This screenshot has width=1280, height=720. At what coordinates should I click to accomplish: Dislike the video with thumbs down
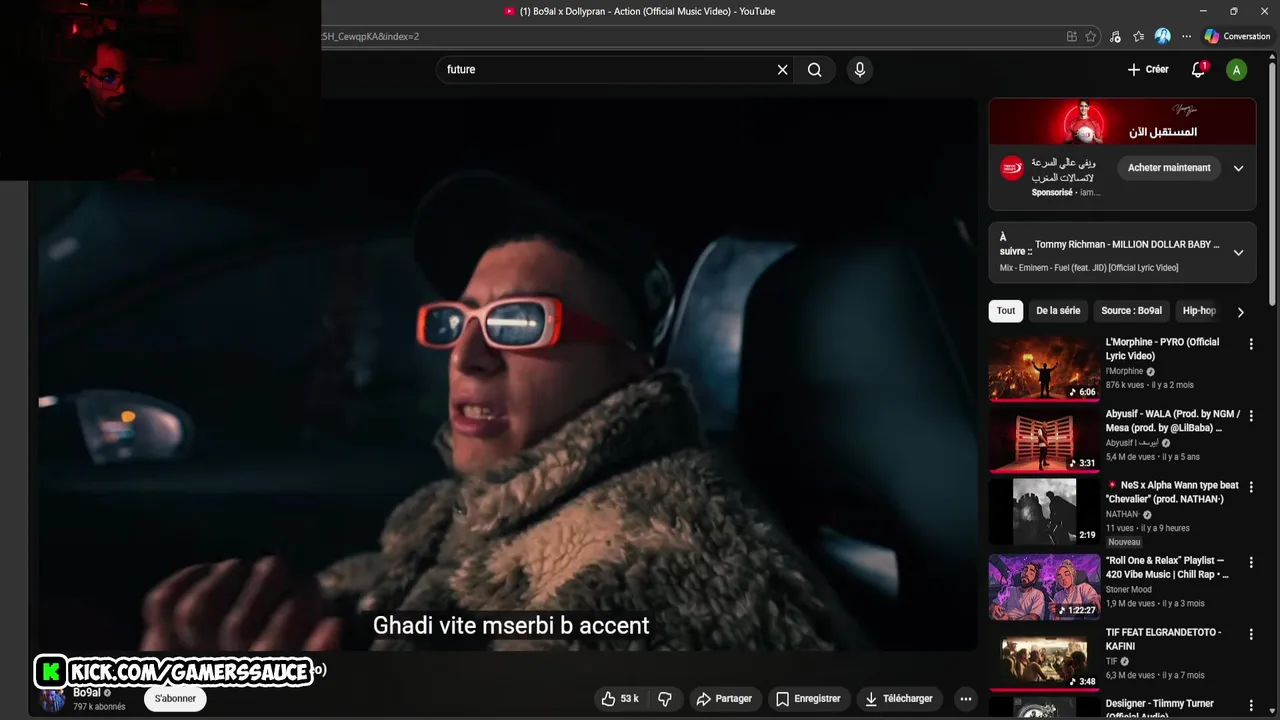(x=664, y=699)
